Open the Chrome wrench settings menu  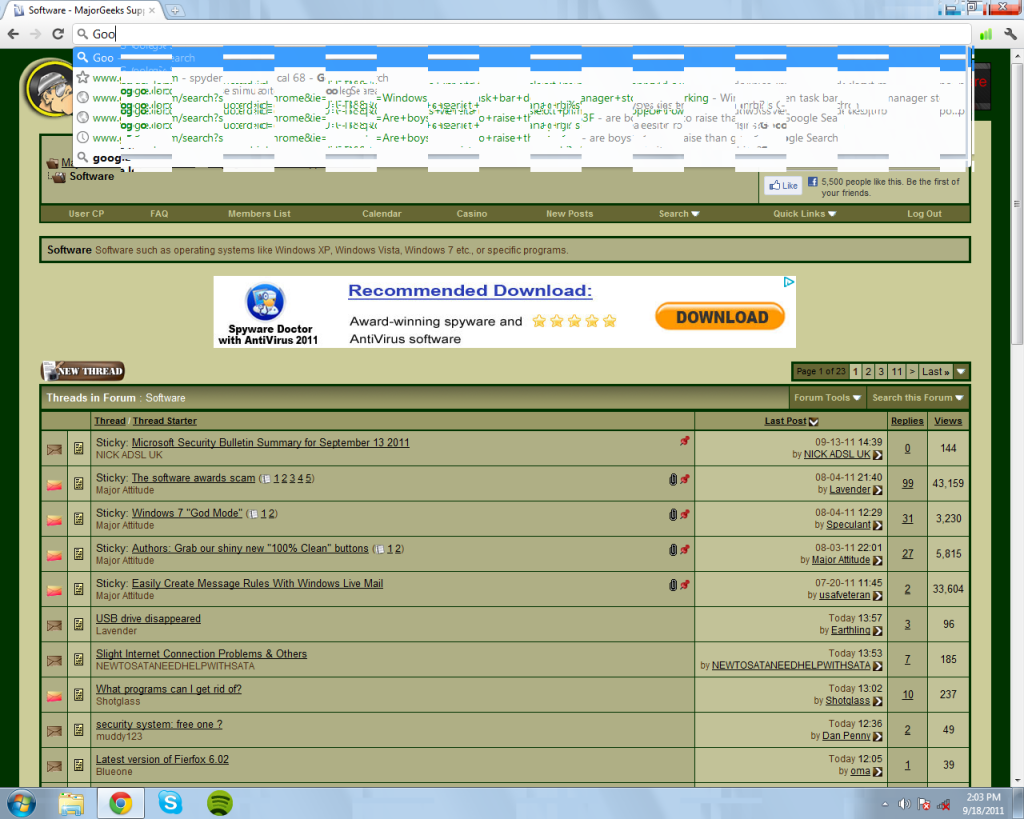pyautogui.click(x=1010, y=34)
